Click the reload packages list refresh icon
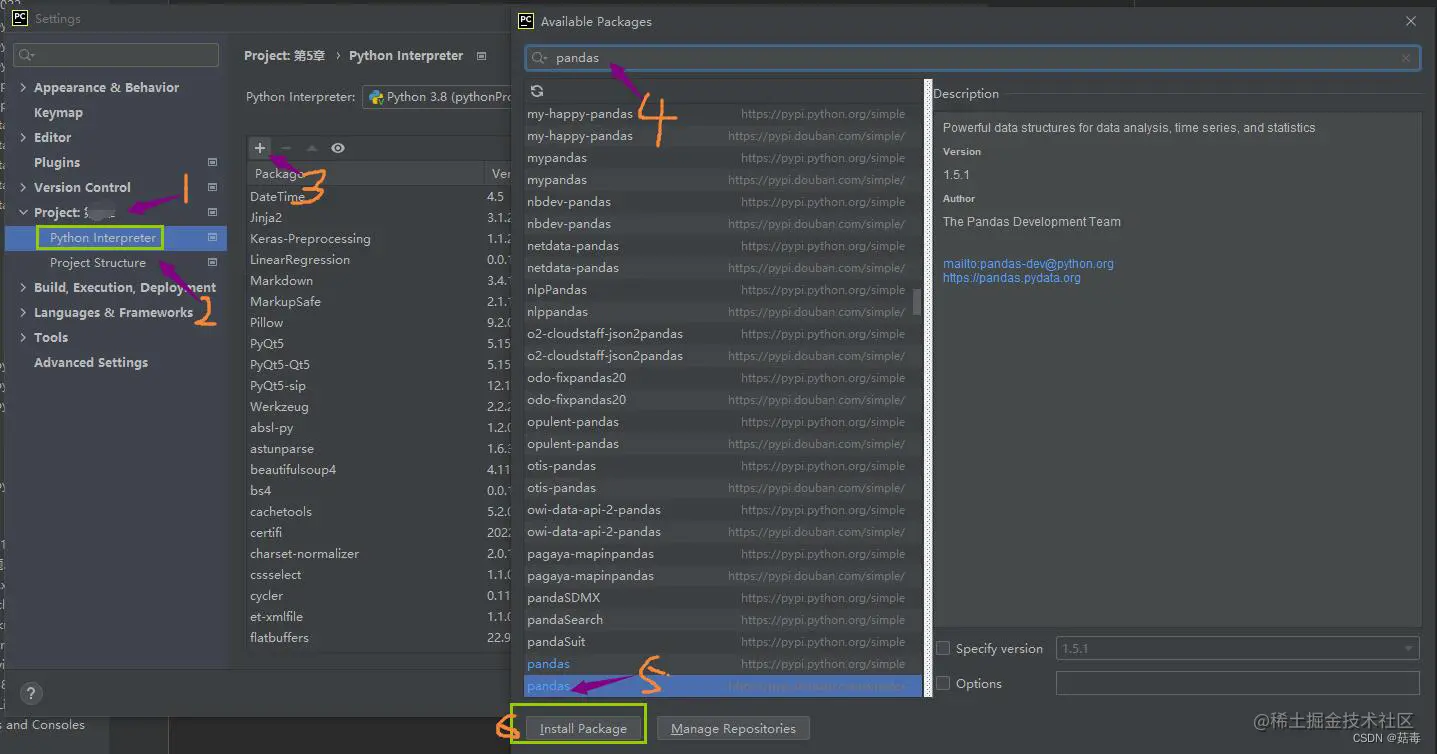 [x=537, y=91]
